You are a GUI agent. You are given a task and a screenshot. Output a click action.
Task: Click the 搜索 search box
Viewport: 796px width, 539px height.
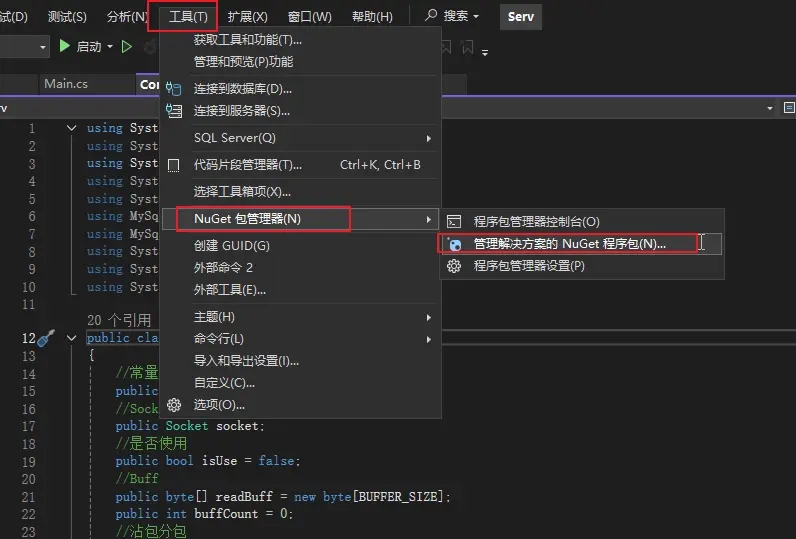452,16
